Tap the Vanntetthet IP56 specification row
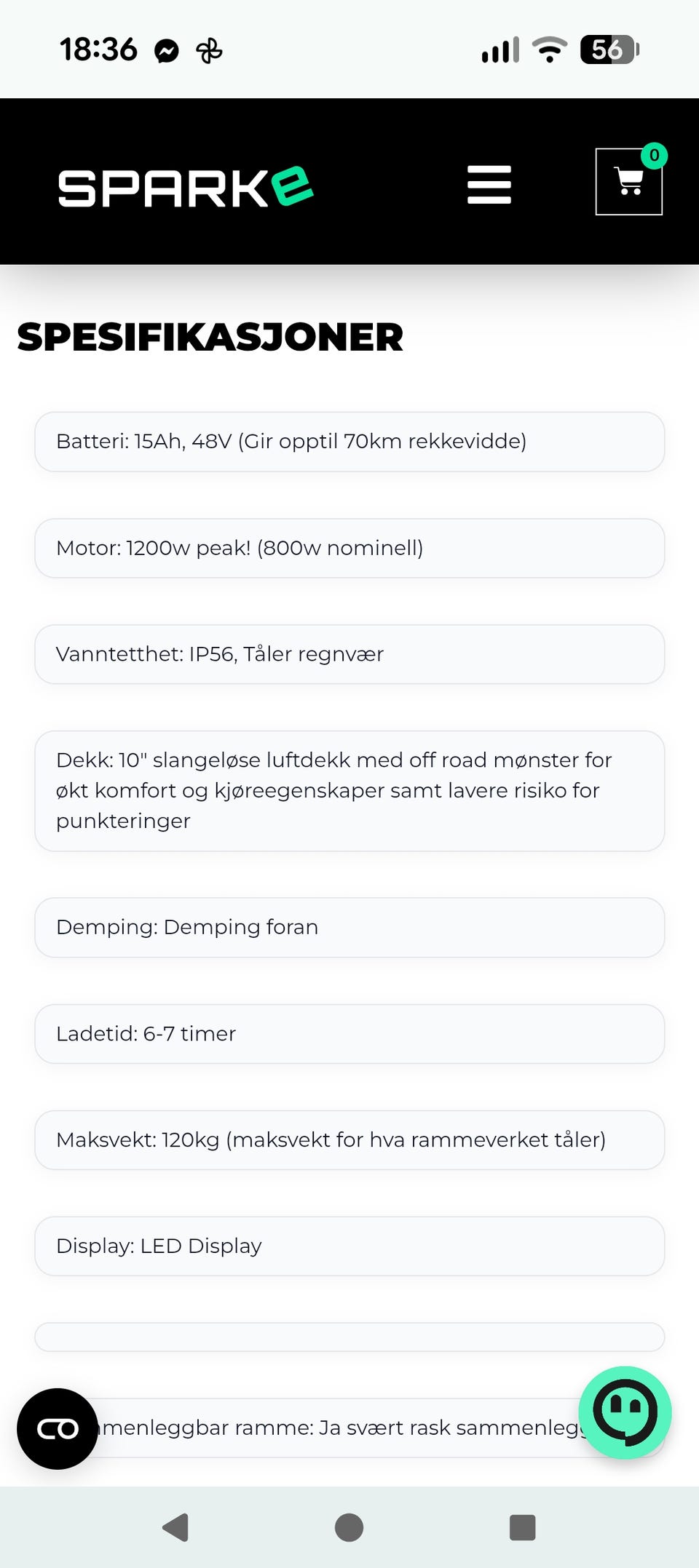This screenshot has width=699, height=1568. 349,654
